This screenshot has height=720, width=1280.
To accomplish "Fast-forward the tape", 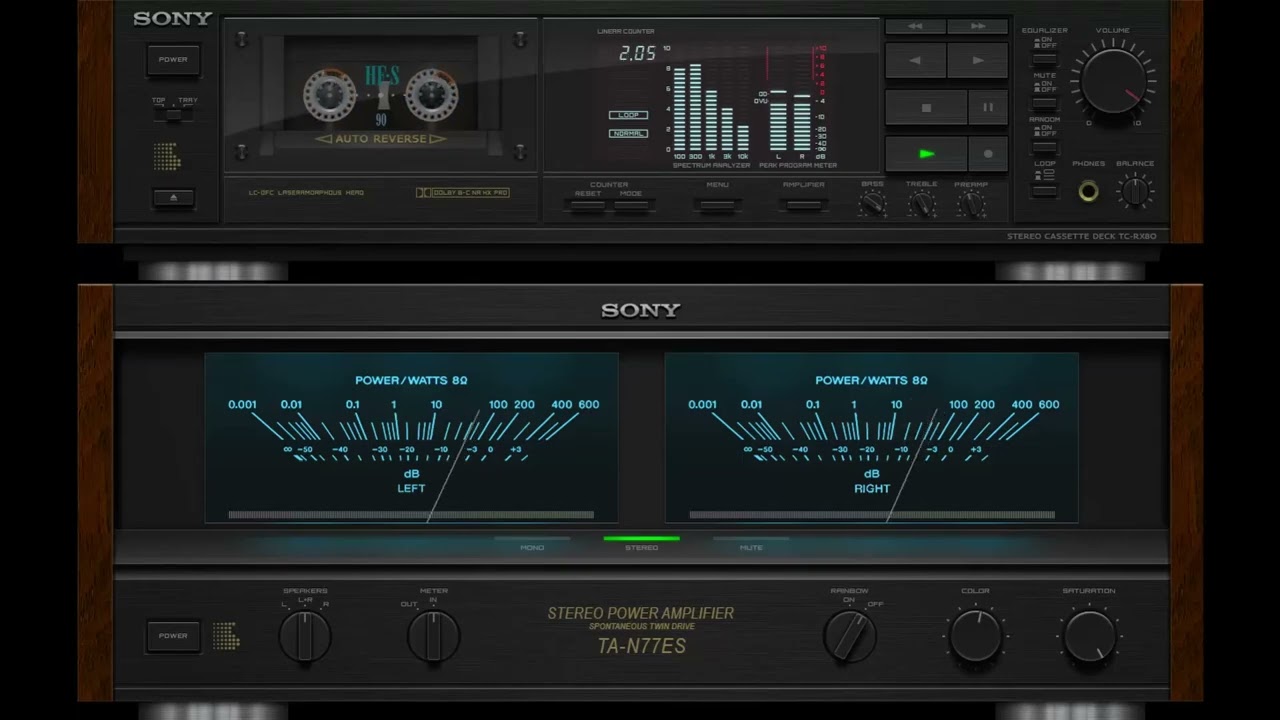I will click(978, 26).
